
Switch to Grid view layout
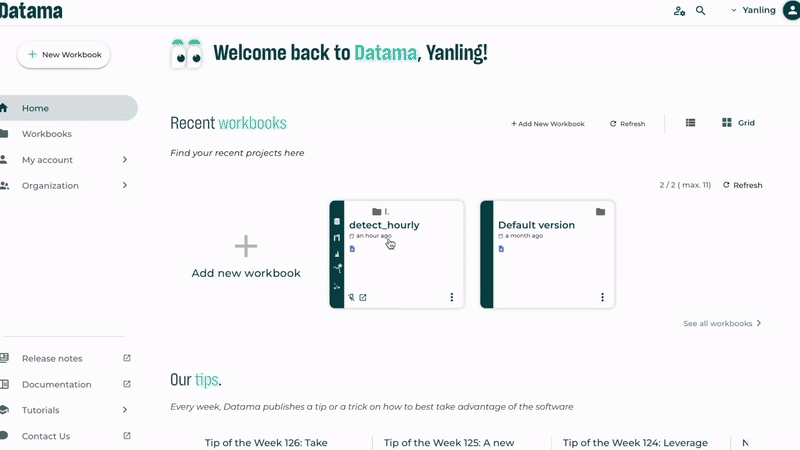click(738, 122)
